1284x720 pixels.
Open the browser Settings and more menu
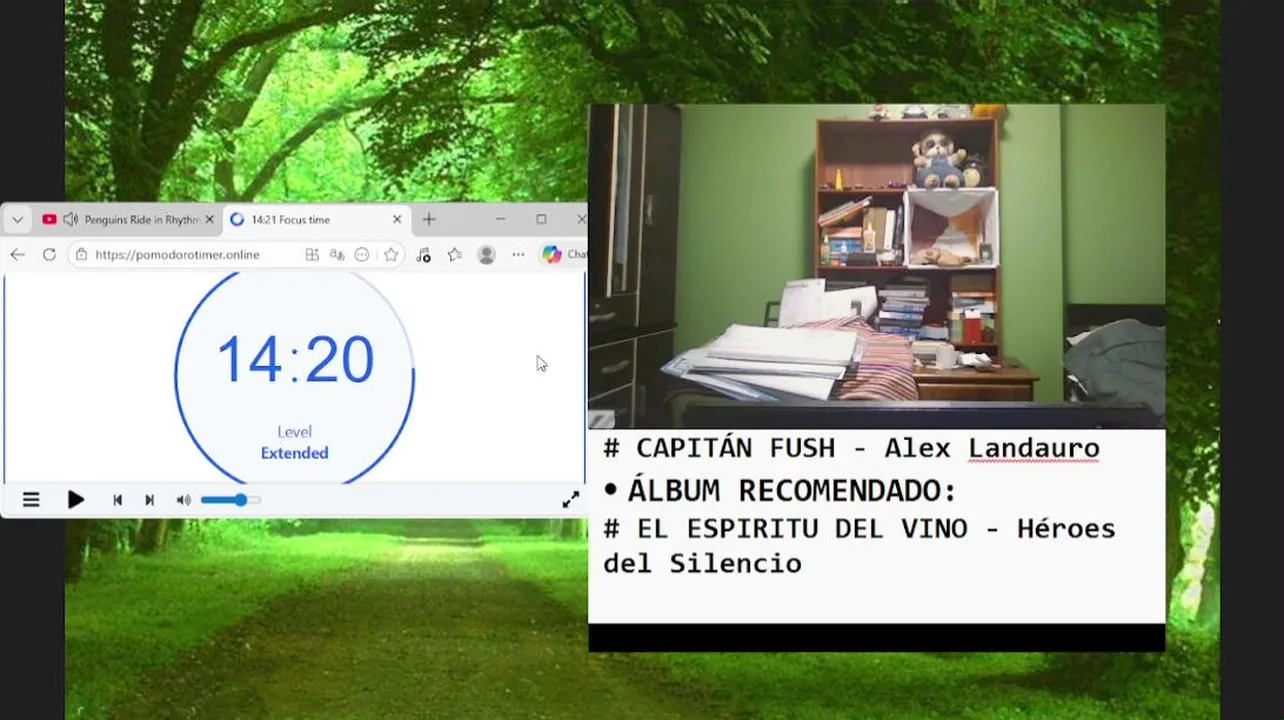(x=518, y=255)
